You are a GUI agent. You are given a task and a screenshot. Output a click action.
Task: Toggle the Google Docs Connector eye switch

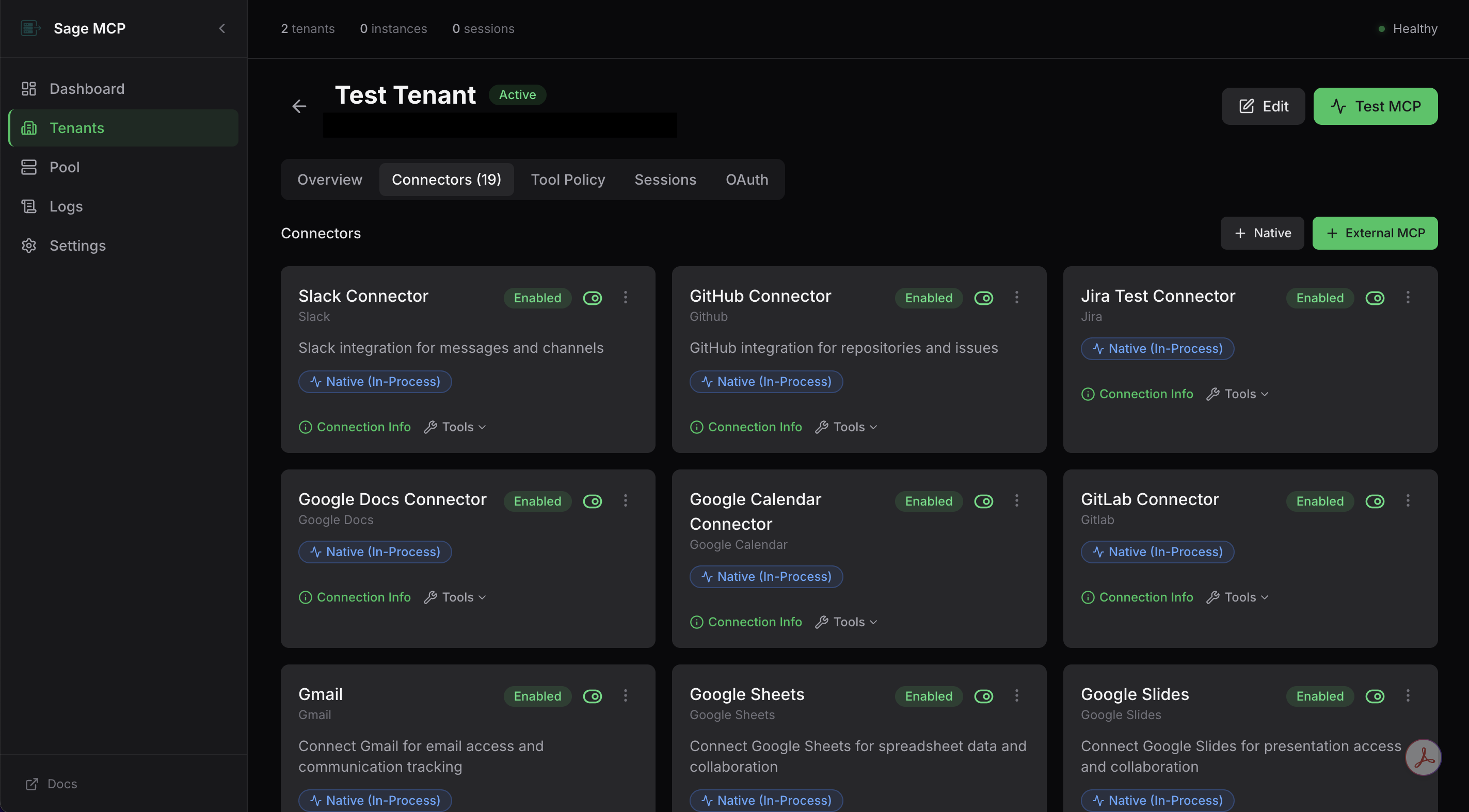[x=593, y=501]
